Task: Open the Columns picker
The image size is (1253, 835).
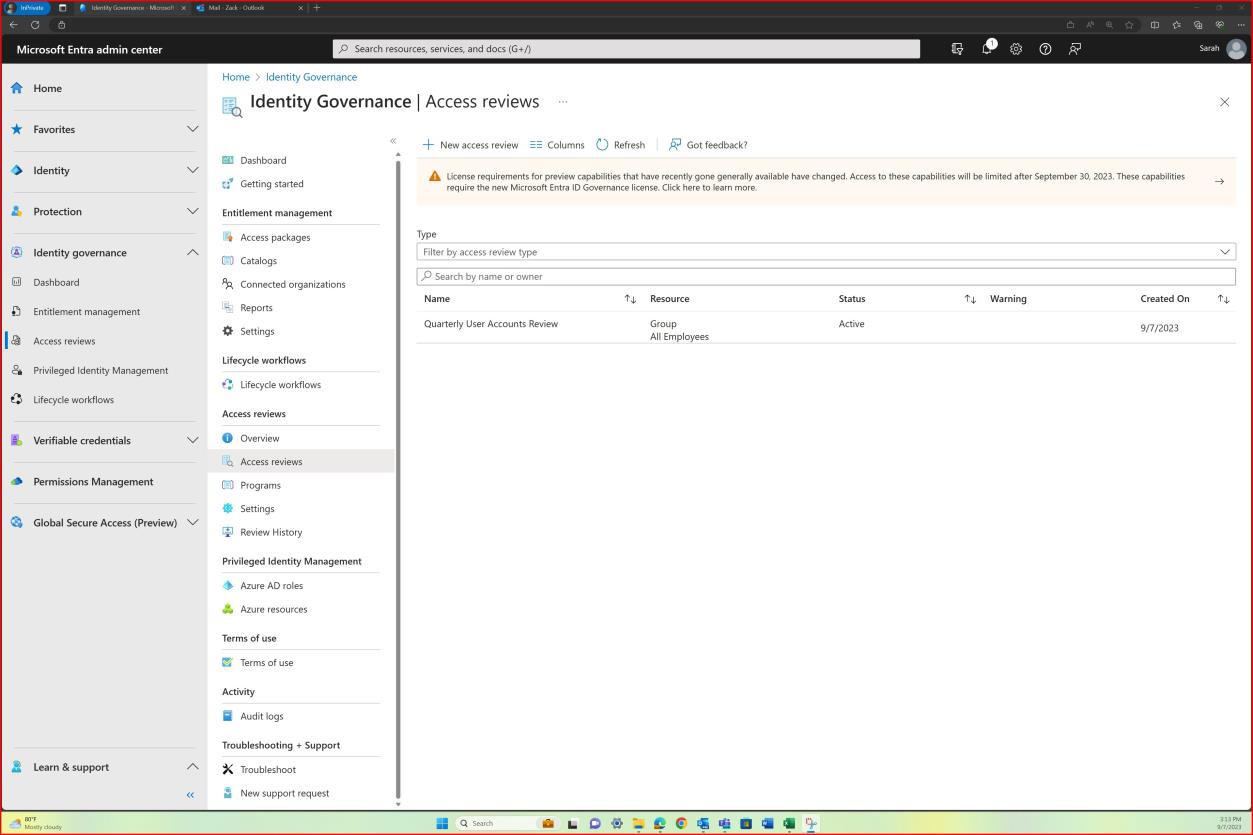Action: tap(557, 144)
